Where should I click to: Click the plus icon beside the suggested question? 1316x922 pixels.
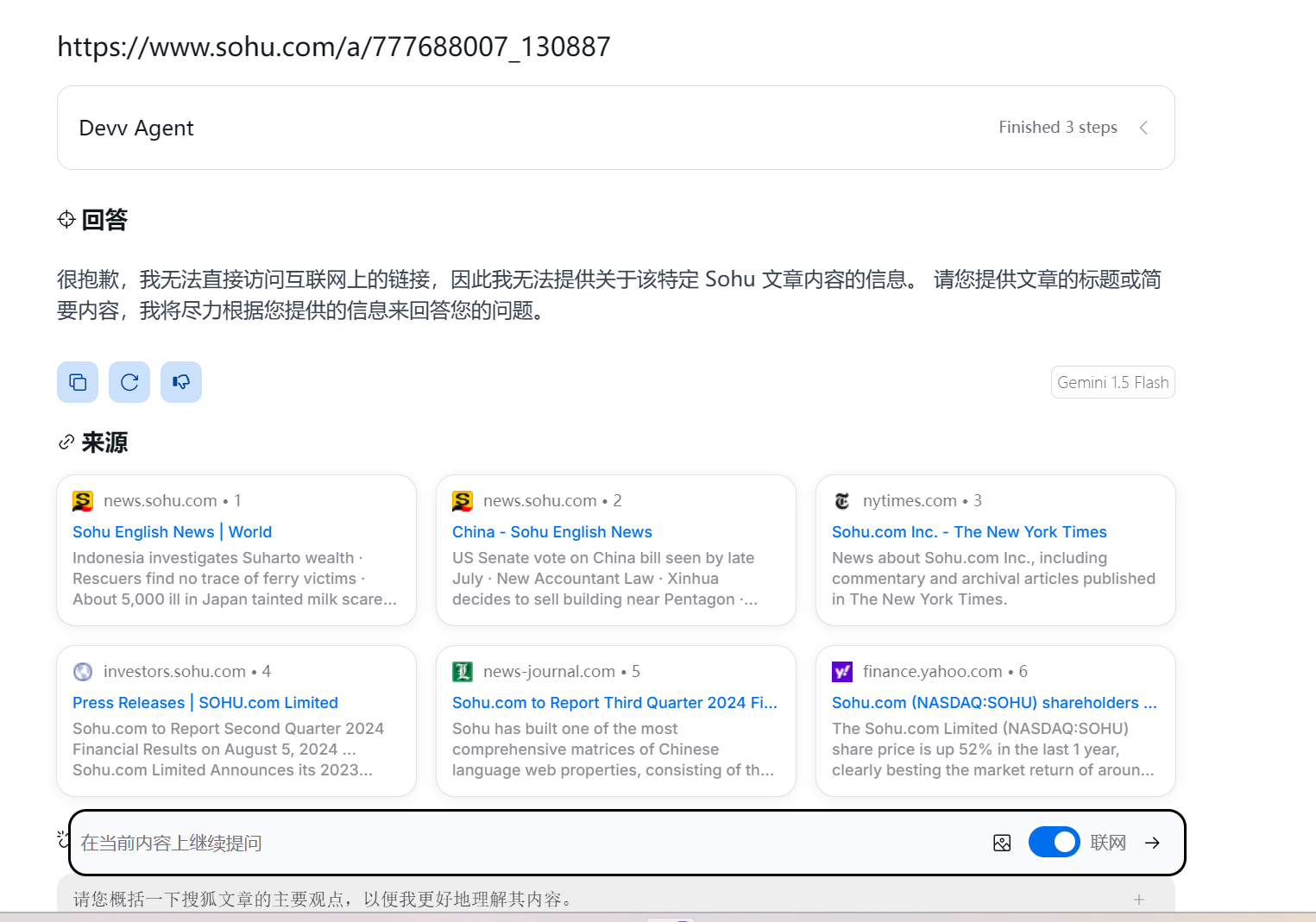[x=1139, y=900]
